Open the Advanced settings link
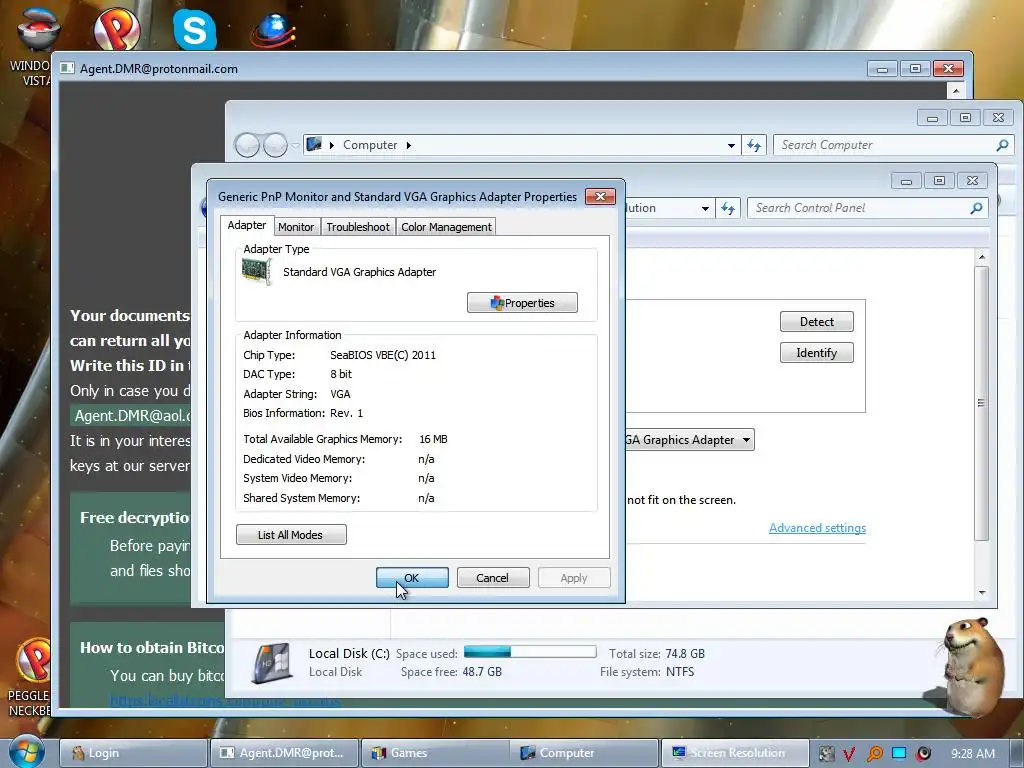This screenshot has width=1024, height=768. pos(817,528)
